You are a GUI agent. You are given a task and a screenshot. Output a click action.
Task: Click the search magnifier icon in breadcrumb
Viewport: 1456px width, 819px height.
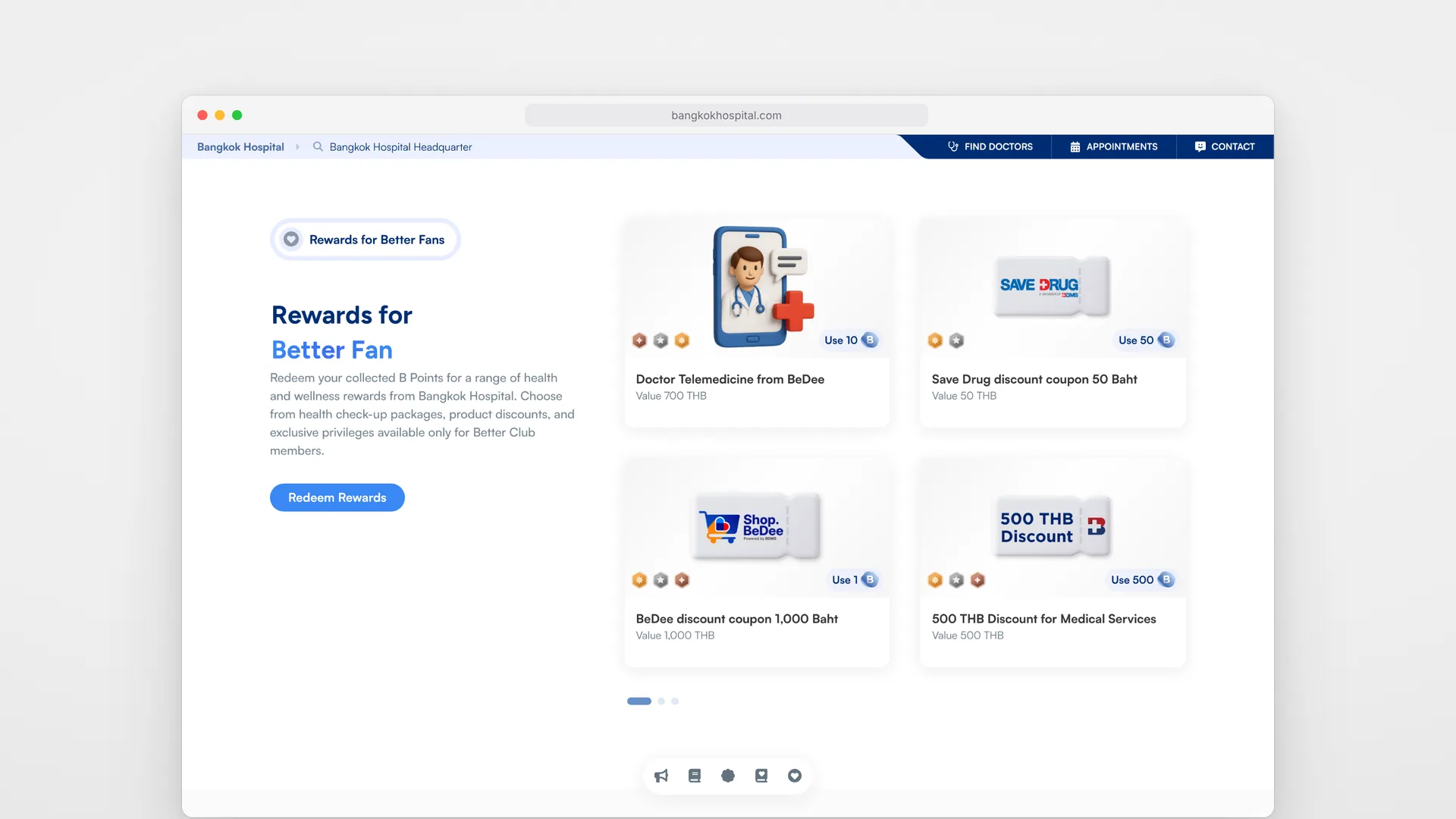[x=318, y=146]
